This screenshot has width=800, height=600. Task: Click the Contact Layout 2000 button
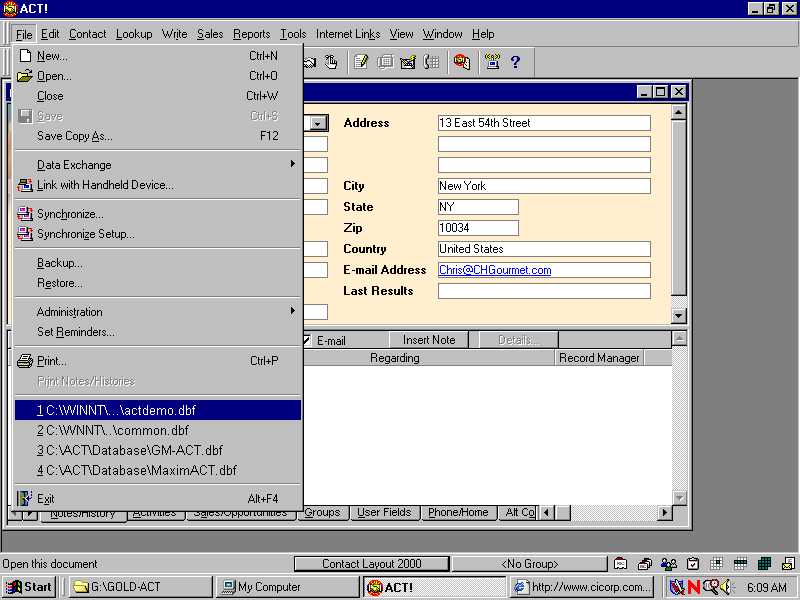pyautogui.click(x=371, y=564)
